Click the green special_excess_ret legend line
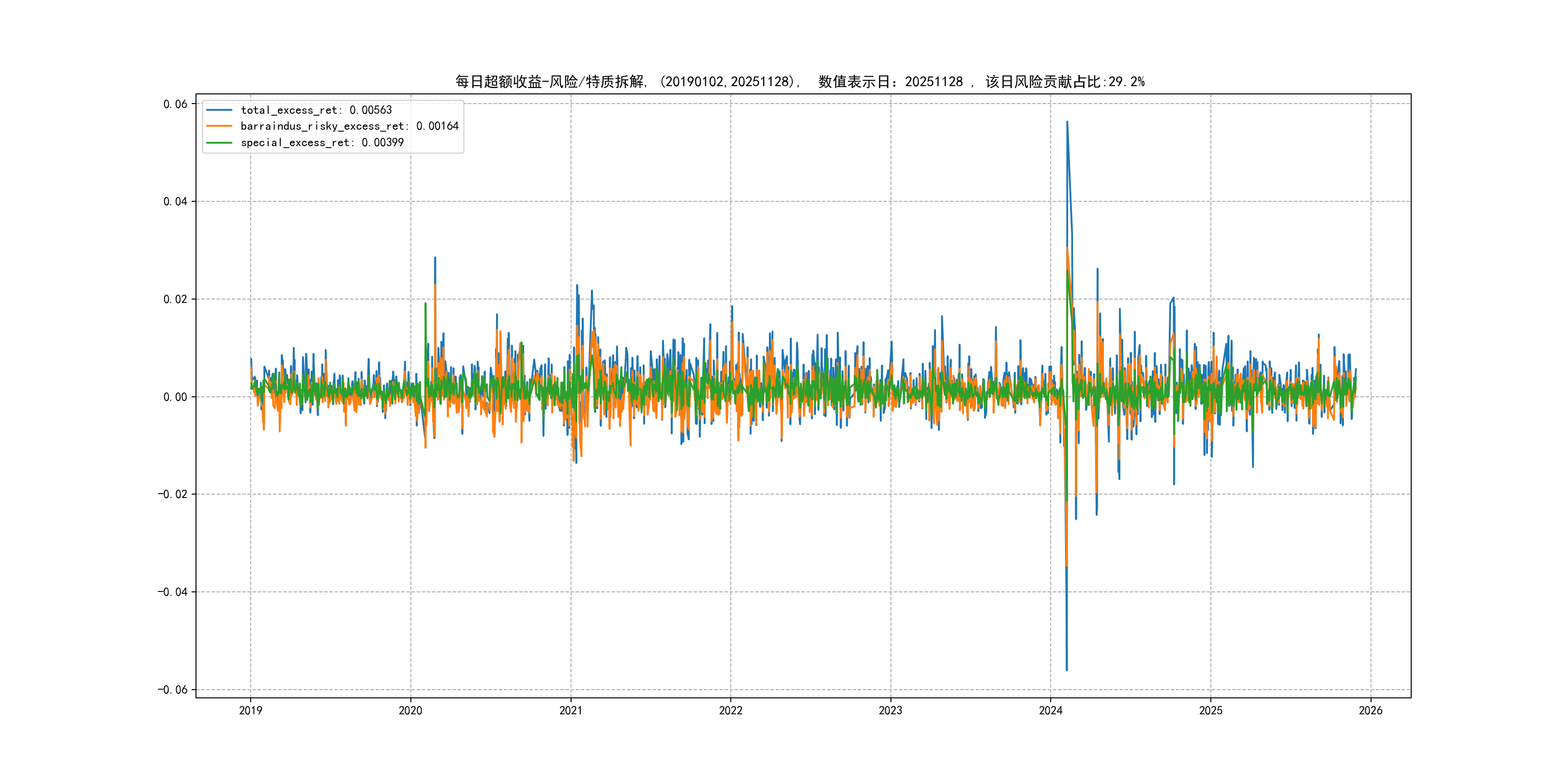1568x784 pixels. click(219, 142)
